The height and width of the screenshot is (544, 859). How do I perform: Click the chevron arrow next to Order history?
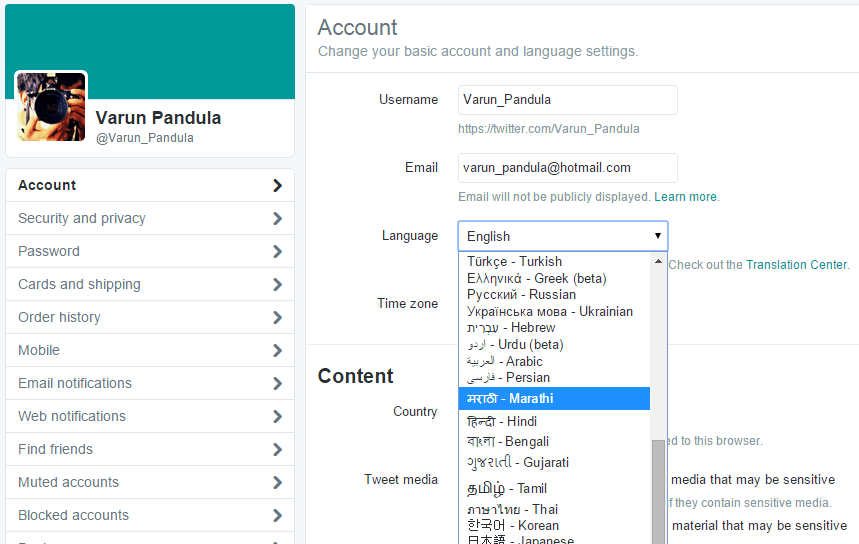click(277, 318)
